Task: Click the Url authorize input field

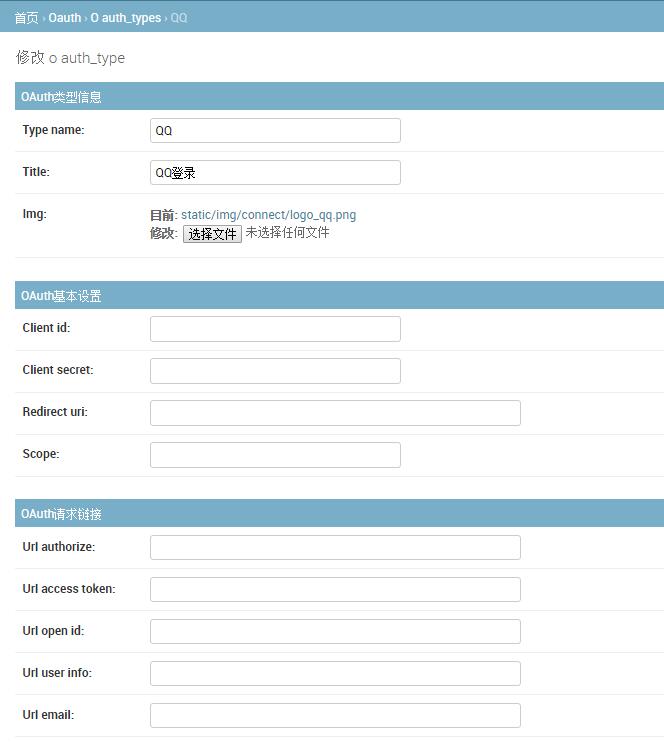Action: 335,547
